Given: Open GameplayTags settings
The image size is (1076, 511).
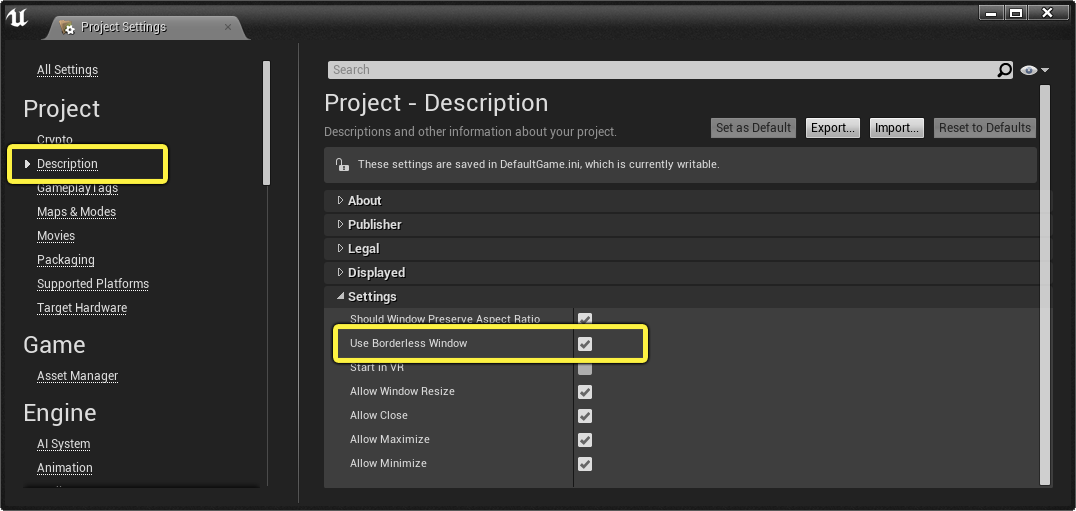Looking at the screenshot, I should 78,188.
